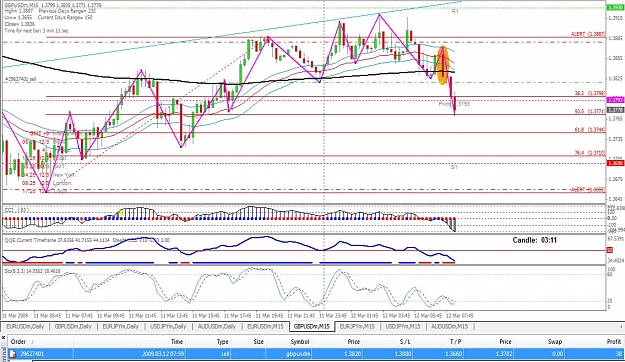The height and width of the screenshot is (362, 625).
Task: Open the USDJPYm,M15 chart tab
Action: pyautogui.click(x=402, y=327)
